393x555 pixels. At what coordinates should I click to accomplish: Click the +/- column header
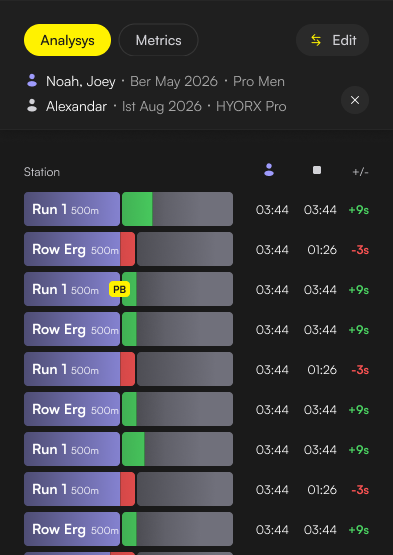click(360, 172)
